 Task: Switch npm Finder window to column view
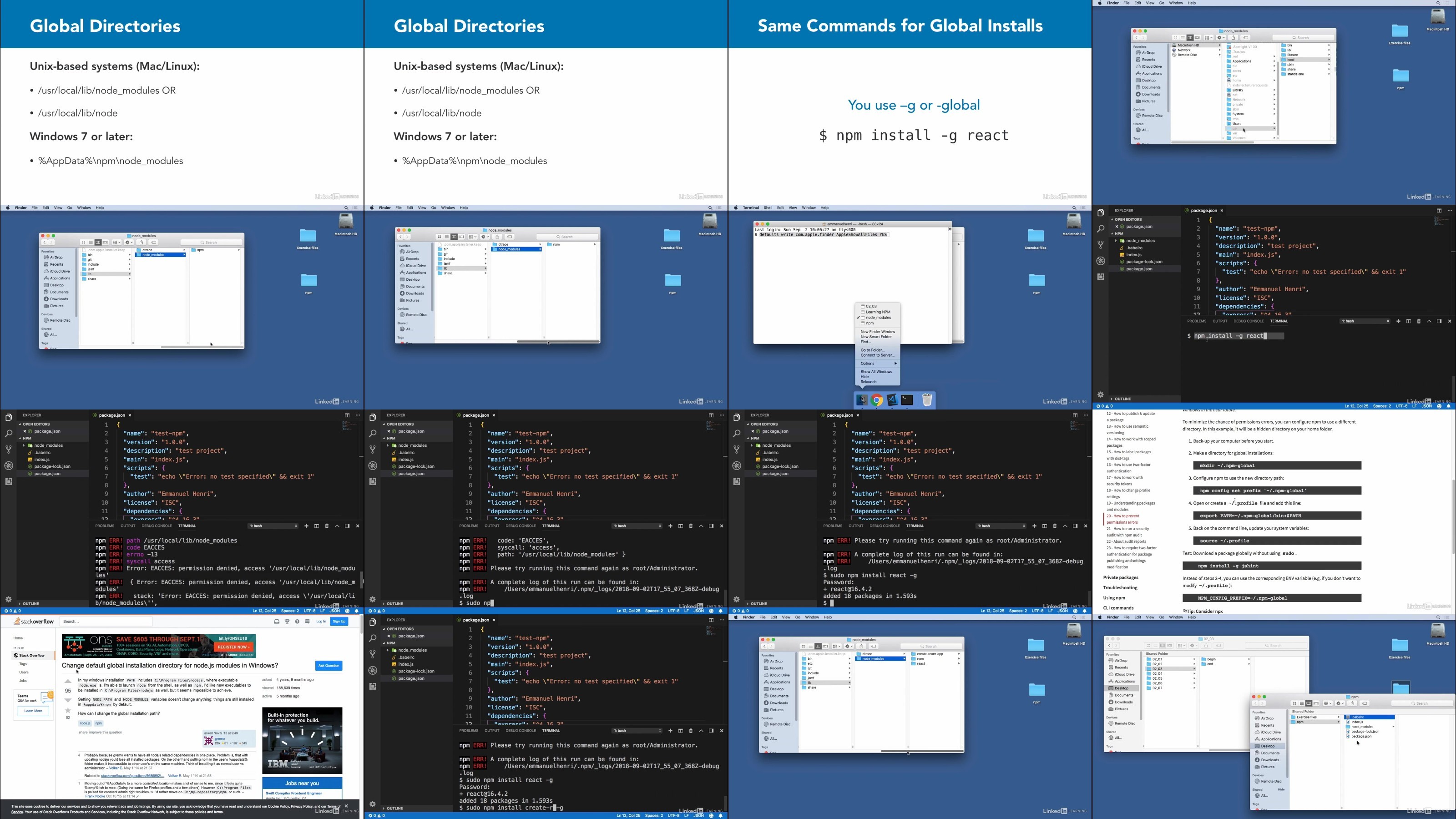[x=1309, y=703]
